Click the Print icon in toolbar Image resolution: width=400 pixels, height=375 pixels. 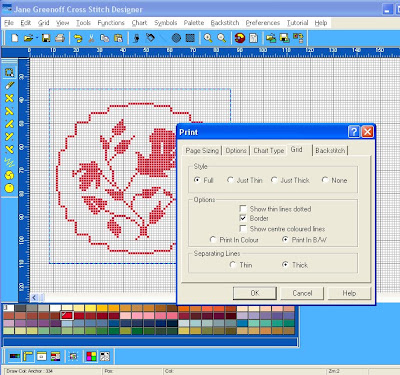[60, 38]
